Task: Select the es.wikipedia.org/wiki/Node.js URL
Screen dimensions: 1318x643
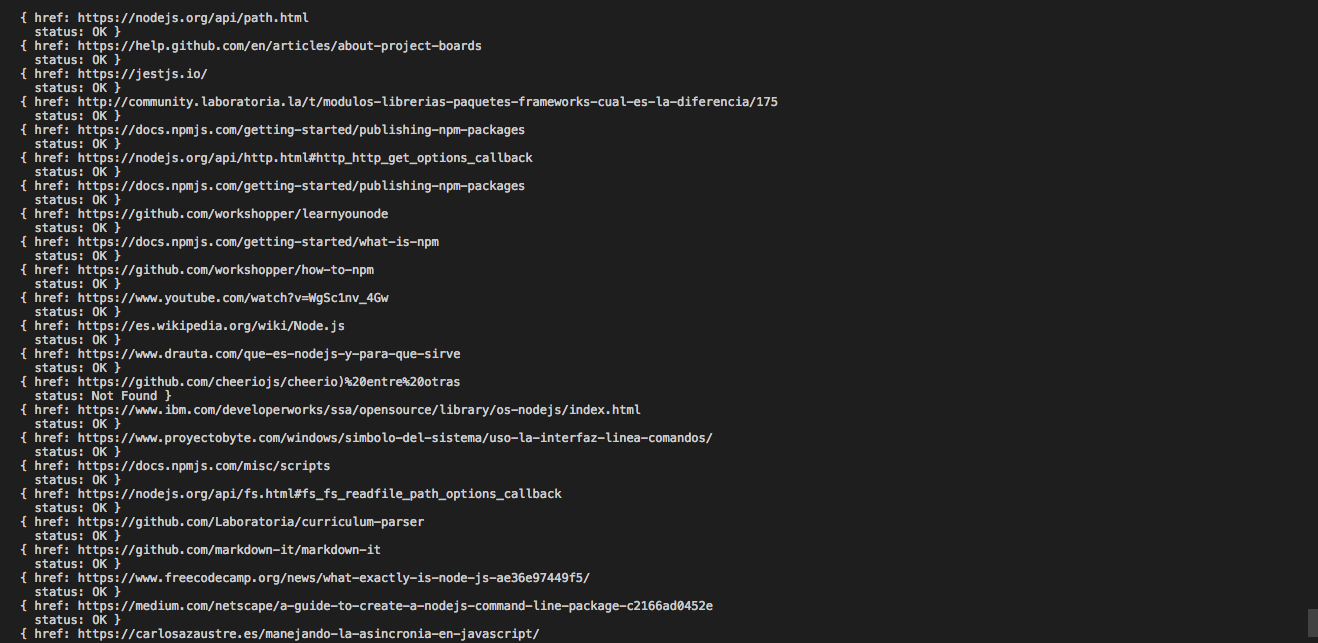Action: [211, 326]
